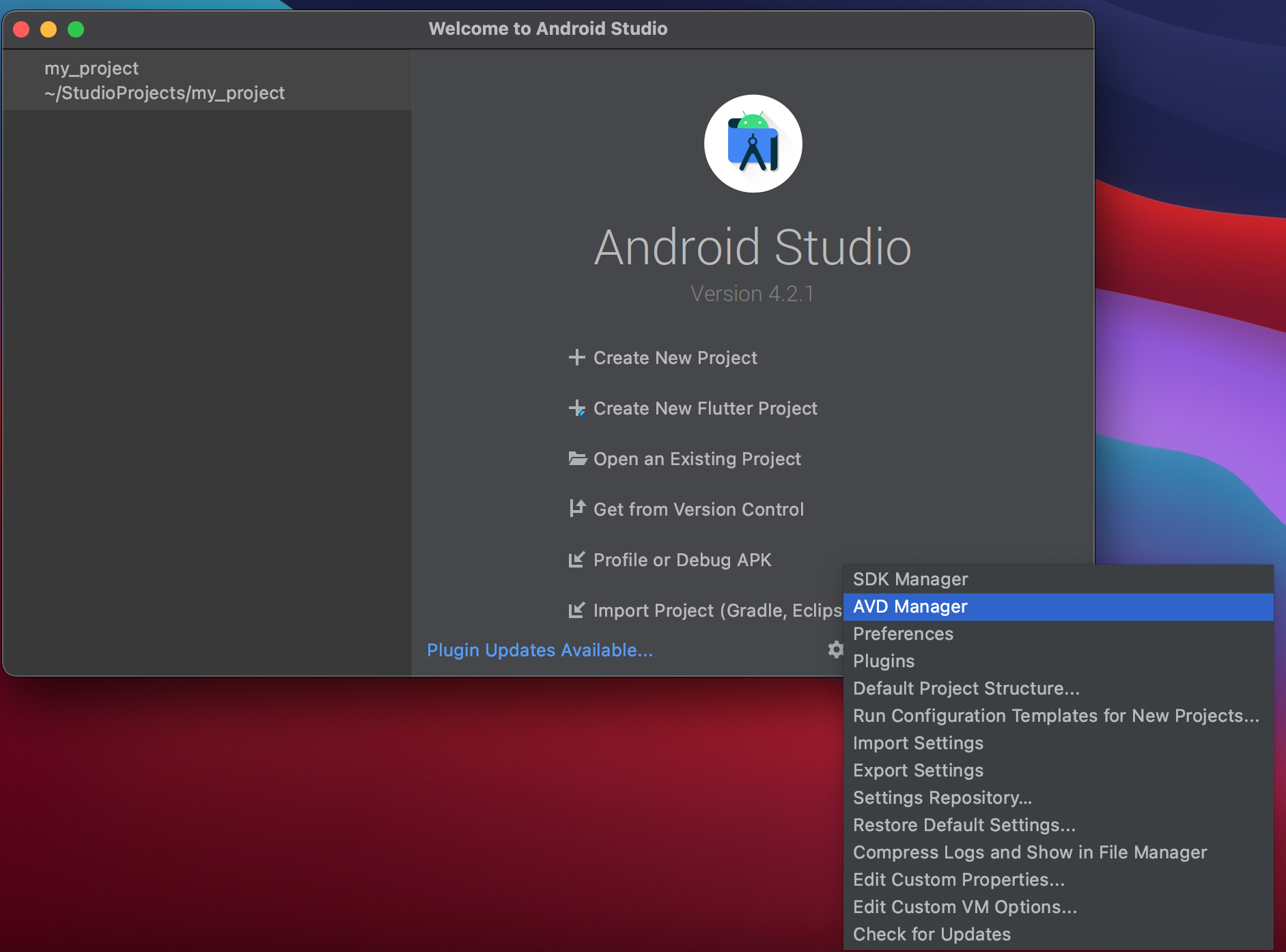Select Check for Updates
This screenshot has height=952, width=1286.
click(1059, 934)
